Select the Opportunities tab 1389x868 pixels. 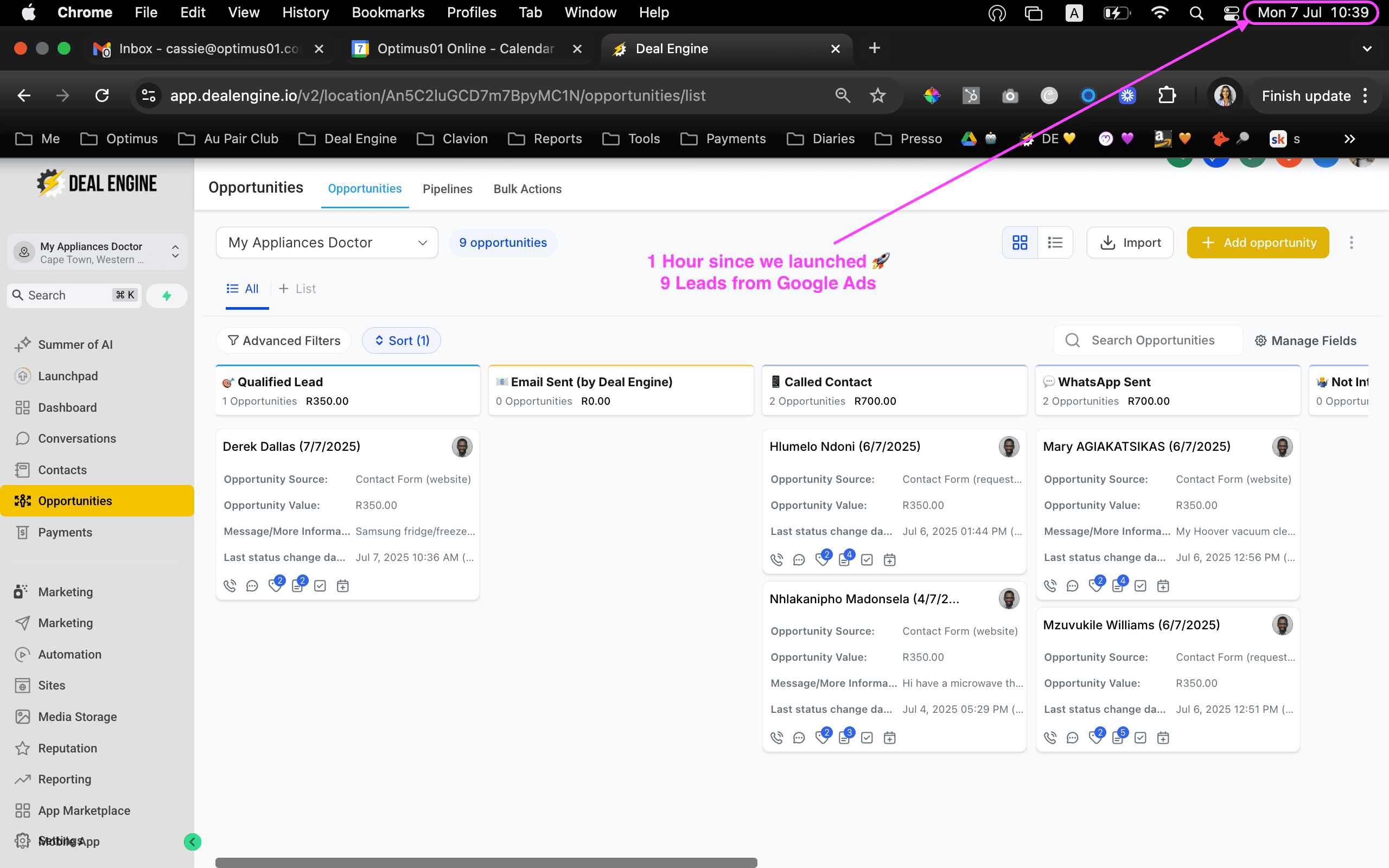(x=365, y=189)
